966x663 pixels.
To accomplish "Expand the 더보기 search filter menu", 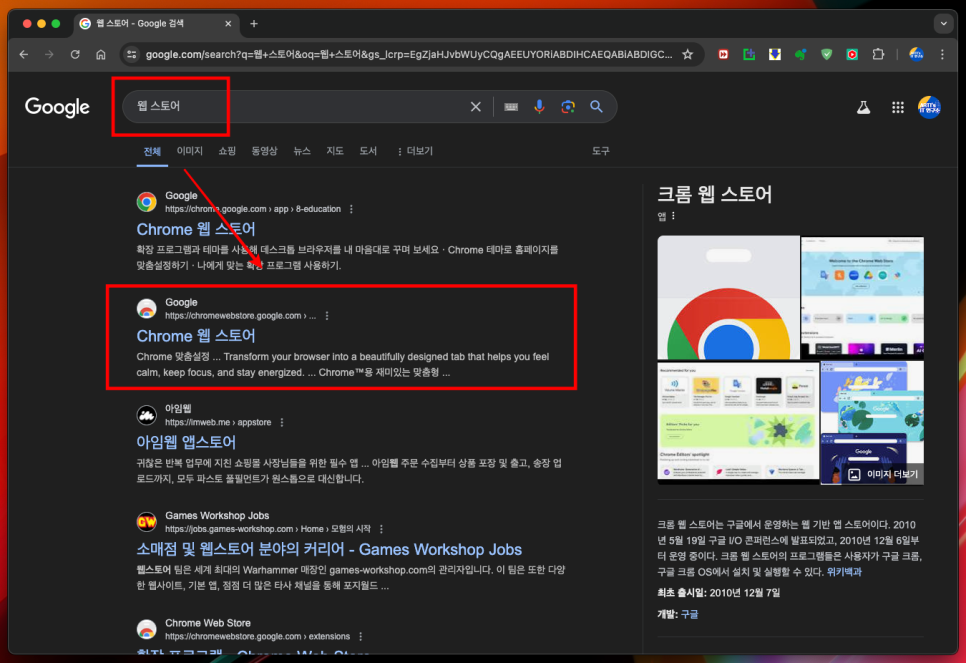I will pos(415,151).
